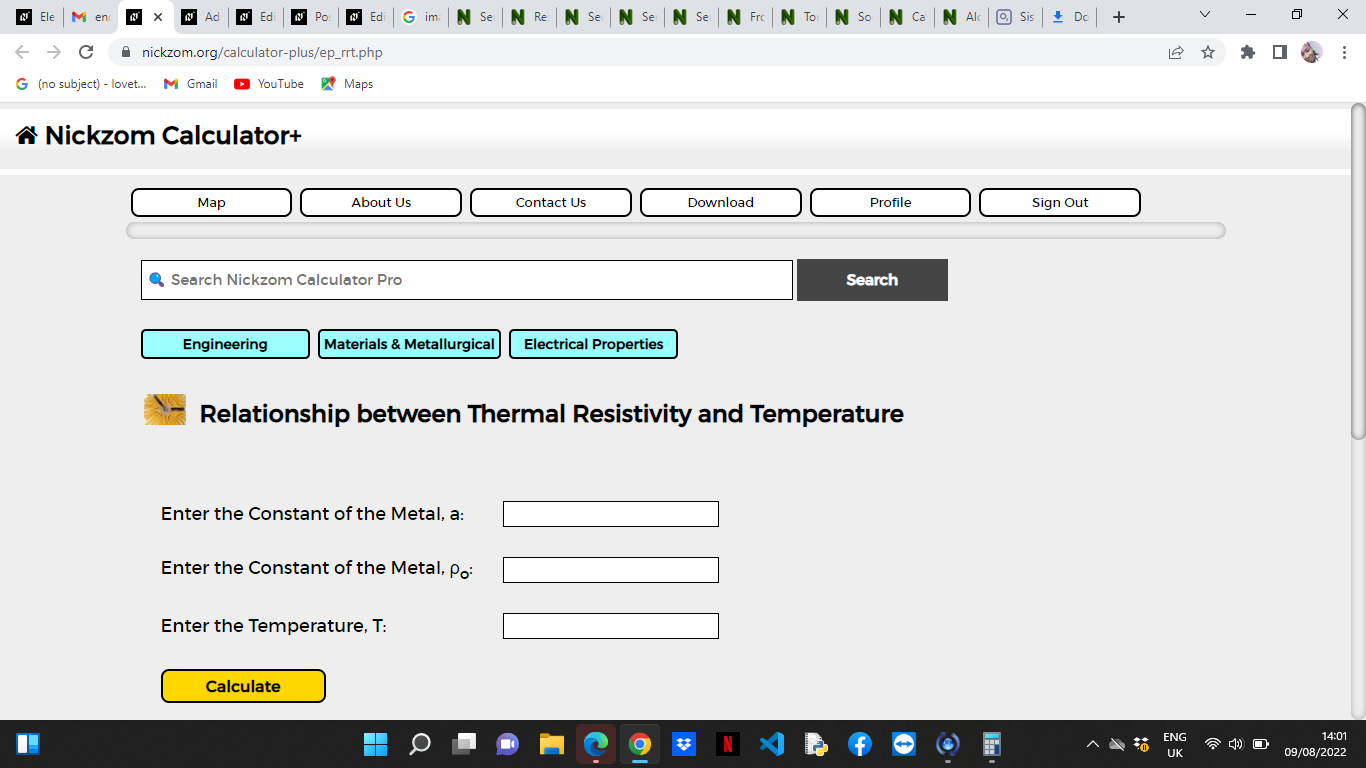Switch to the Gmail 'enc' tab
This screenshot has width=1366, height=768.
click(90, 17)
